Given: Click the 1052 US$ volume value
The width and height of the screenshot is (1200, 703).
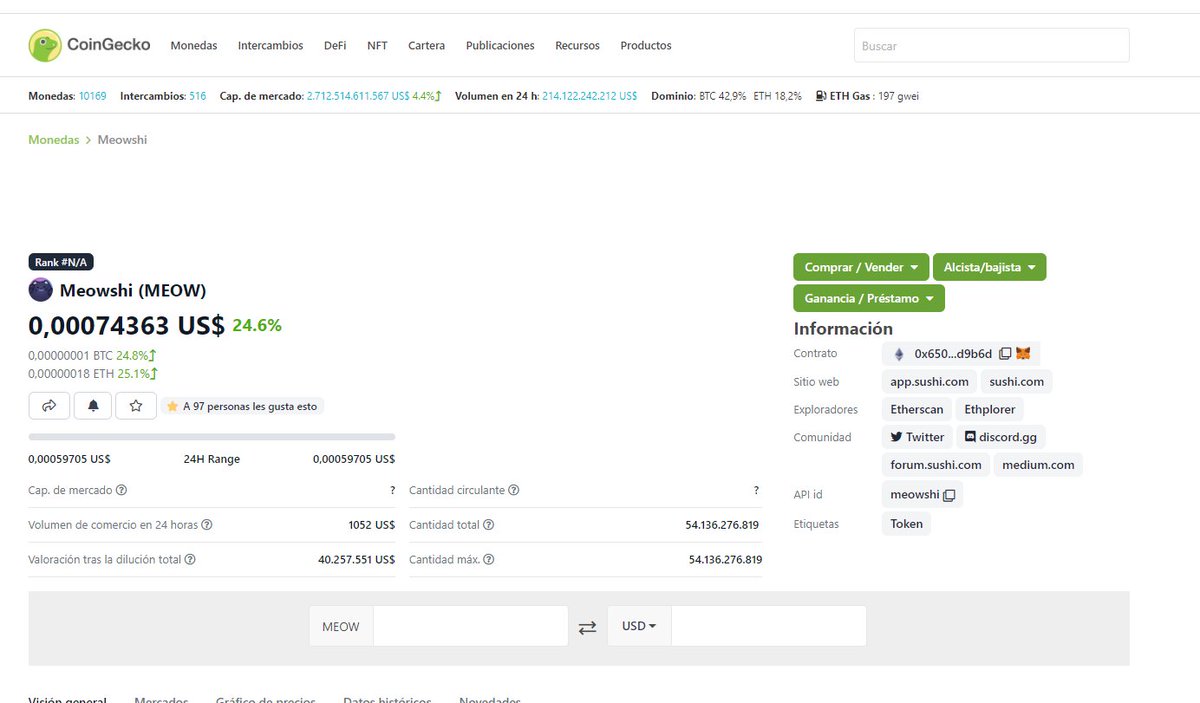Looking at the screenshot, I should pyautogui.click(x=371, y=525).
